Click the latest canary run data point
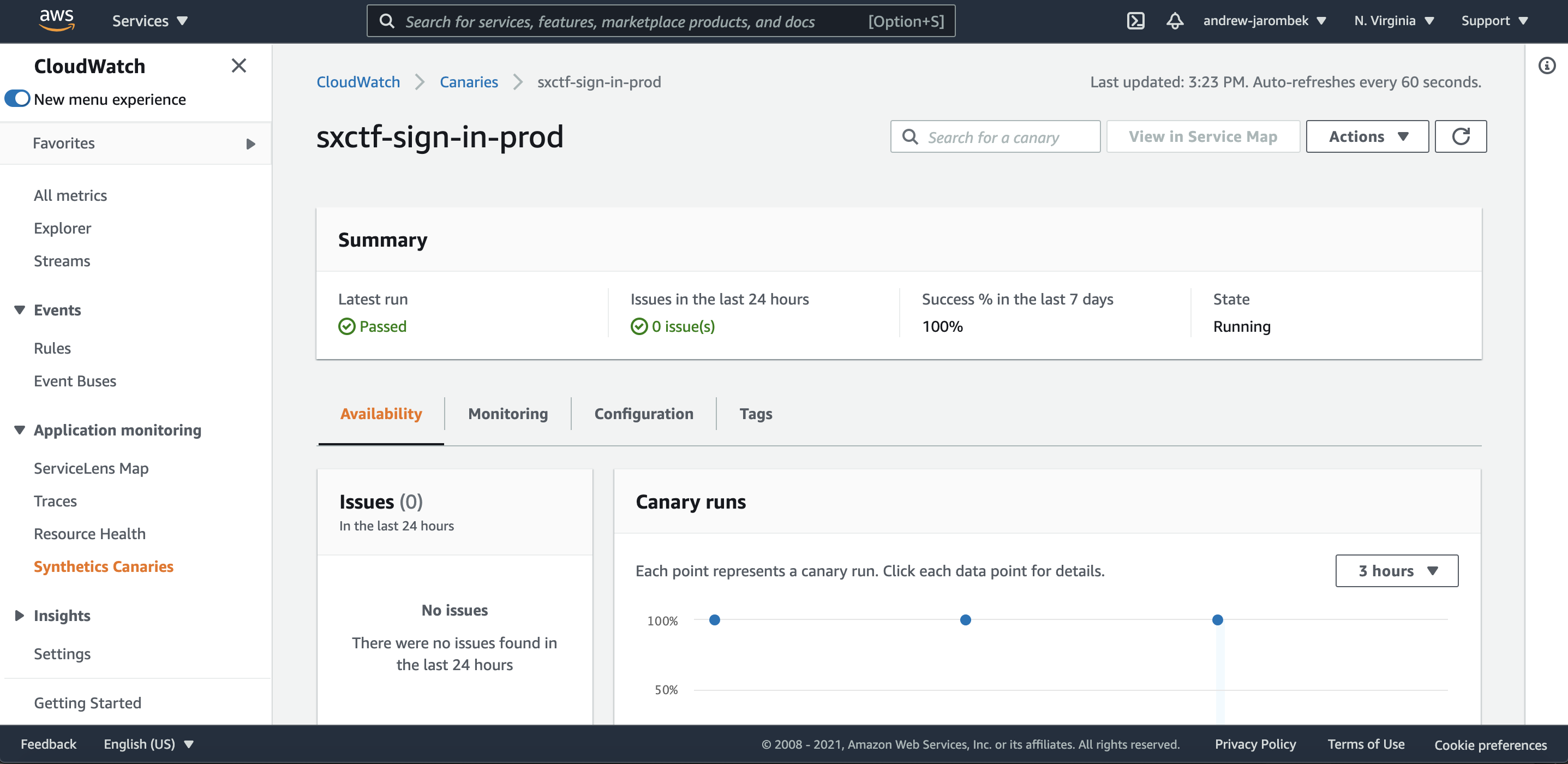The height and width of the screenshot is (764, 1568). pos(1217,620)
